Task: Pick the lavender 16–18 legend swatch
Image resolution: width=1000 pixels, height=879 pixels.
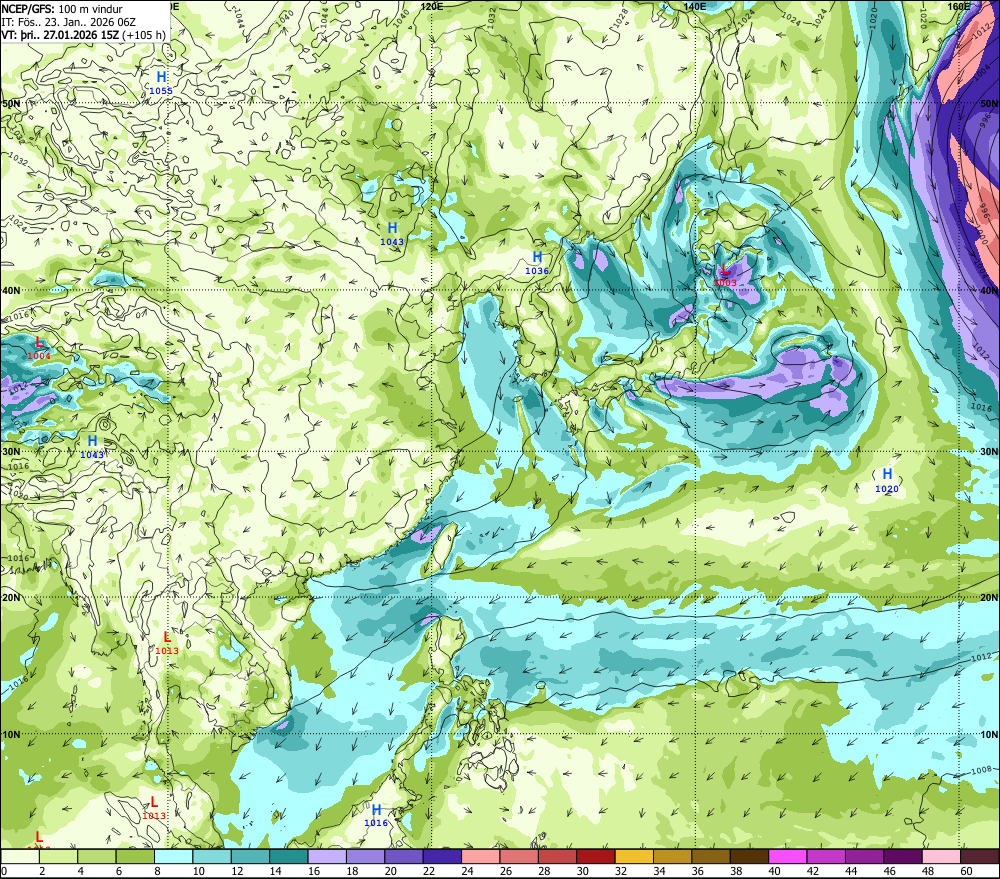Action: point(327,856)
